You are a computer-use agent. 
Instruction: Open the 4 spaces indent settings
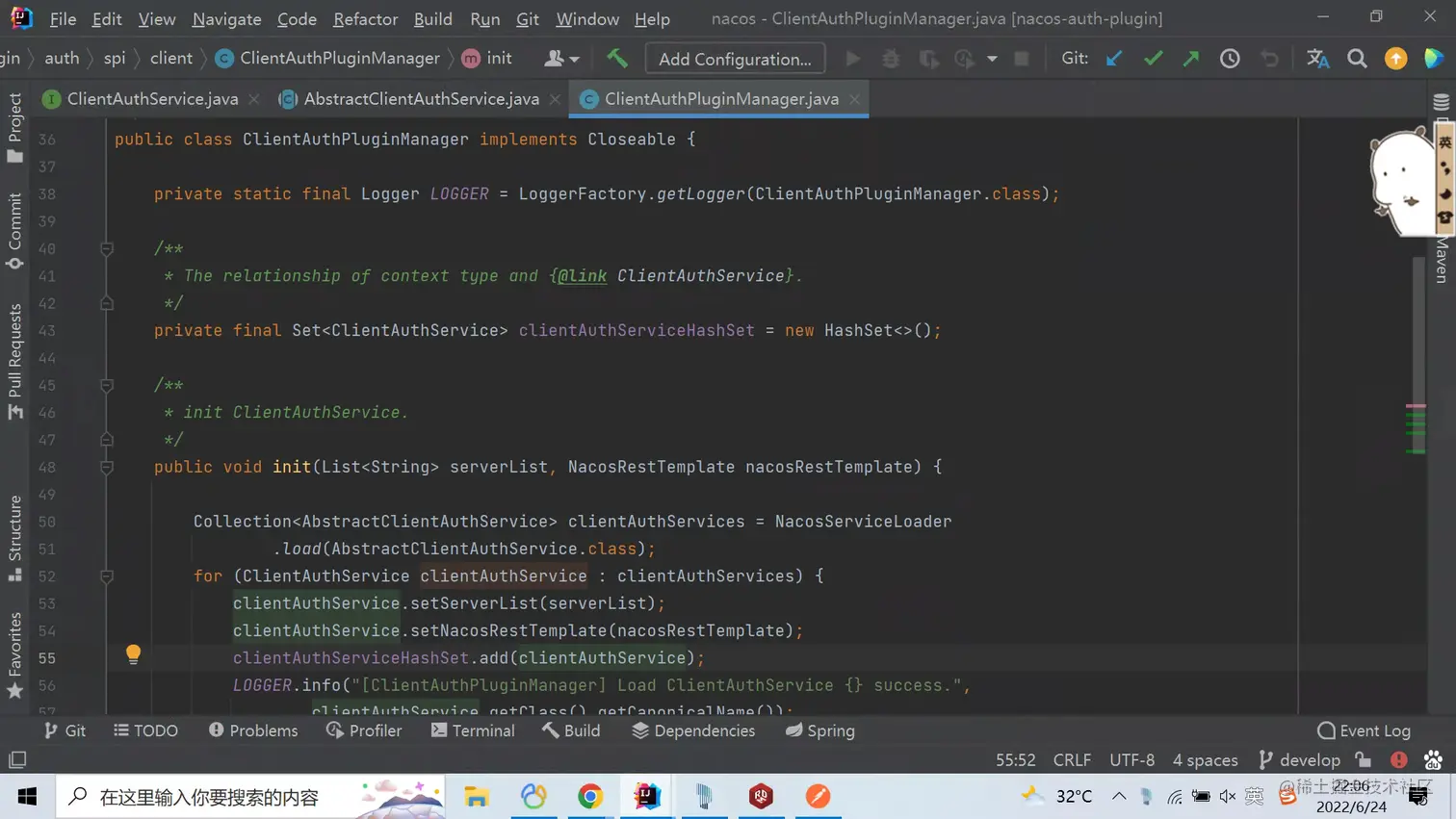click(x=1205, y=759)
